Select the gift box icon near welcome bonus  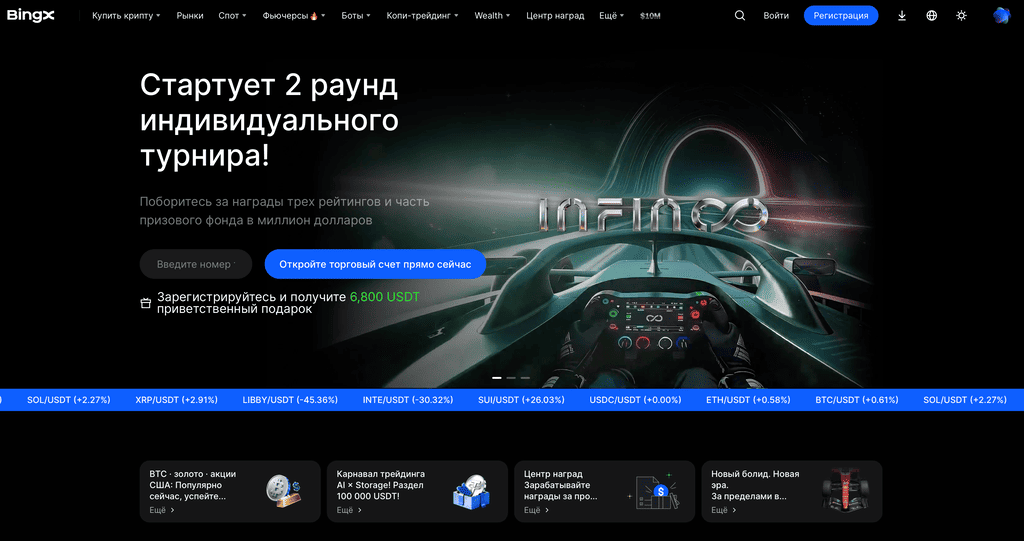[x=146, y=303]
